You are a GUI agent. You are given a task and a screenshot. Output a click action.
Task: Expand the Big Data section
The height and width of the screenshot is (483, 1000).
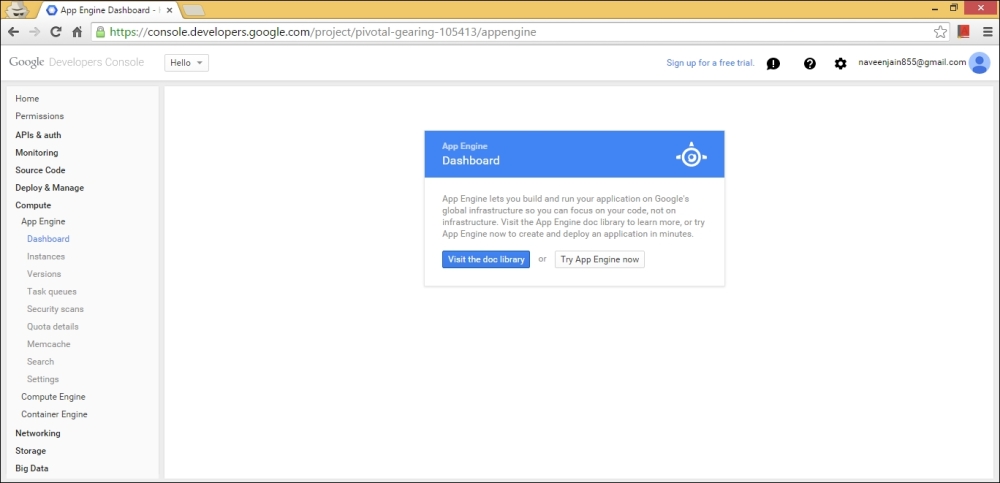32,468
